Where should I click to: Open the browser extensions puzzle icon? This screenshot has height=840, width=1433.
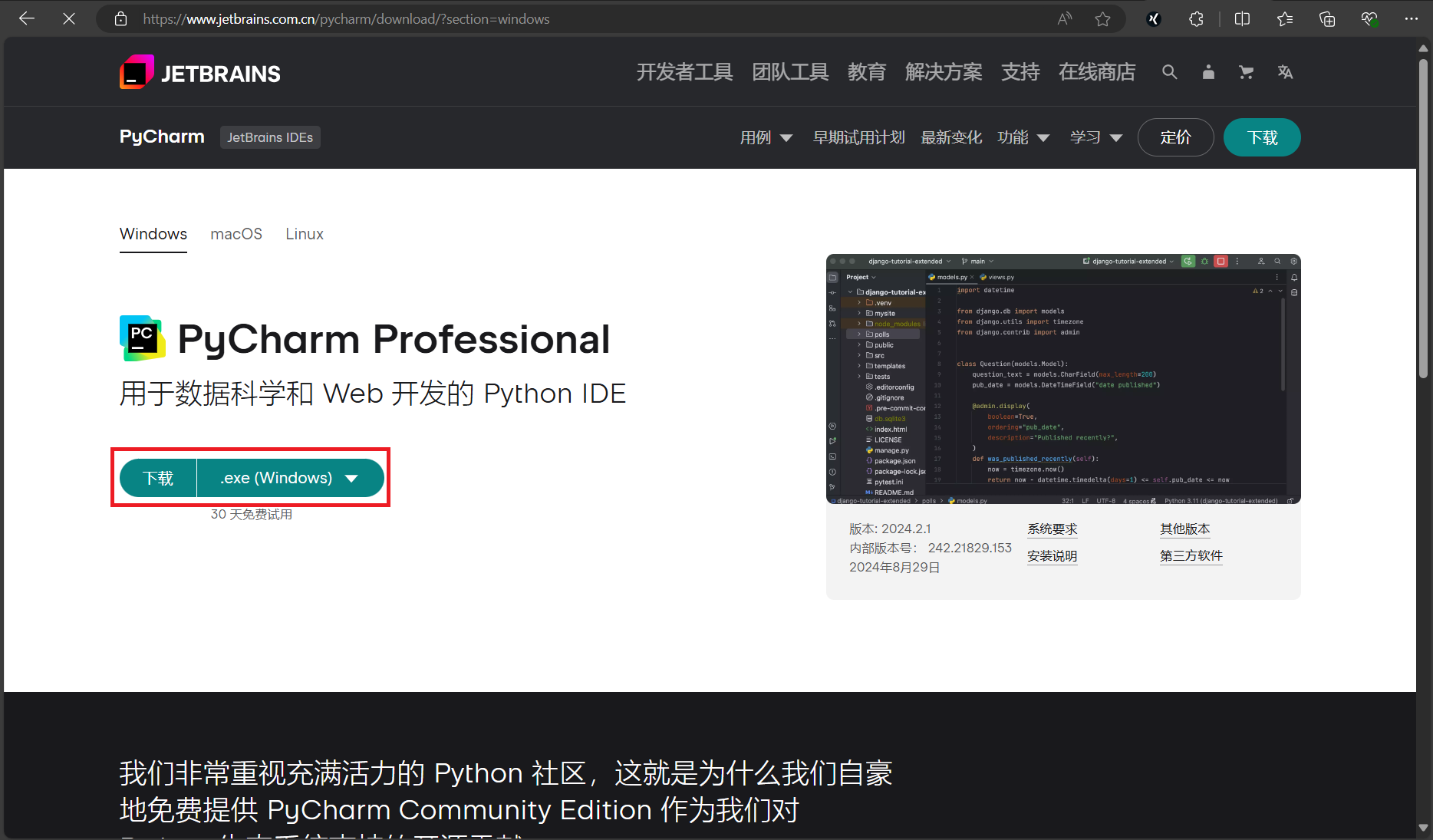[1196, 18]
